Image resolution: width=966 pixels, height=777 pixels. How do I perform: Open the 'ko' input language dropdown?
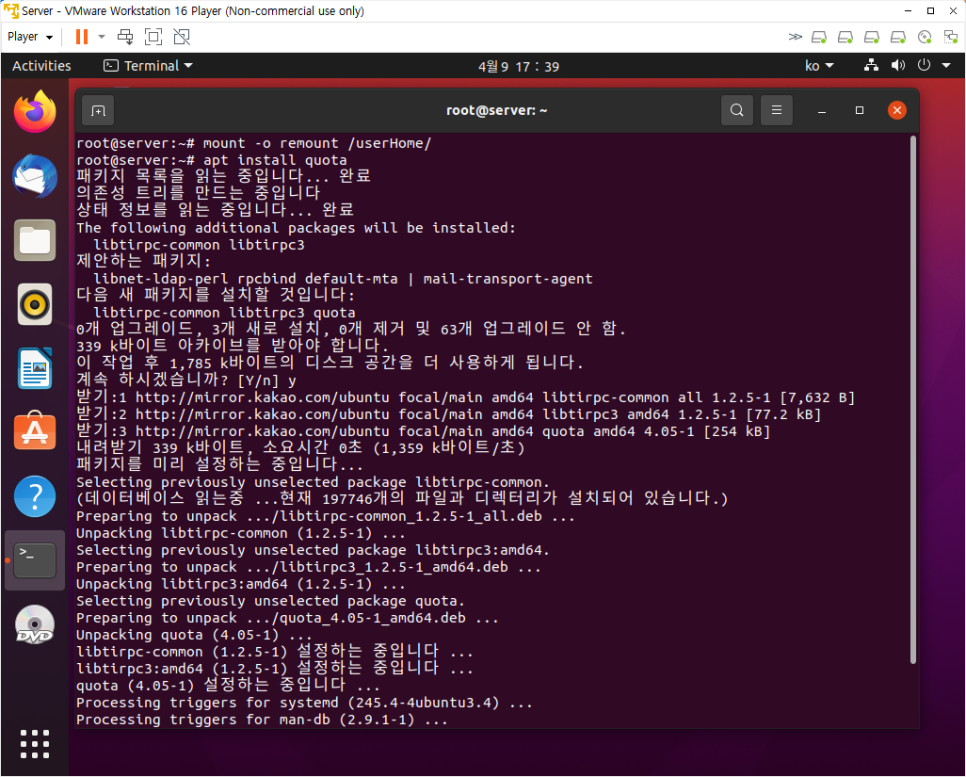coord(819,65)
